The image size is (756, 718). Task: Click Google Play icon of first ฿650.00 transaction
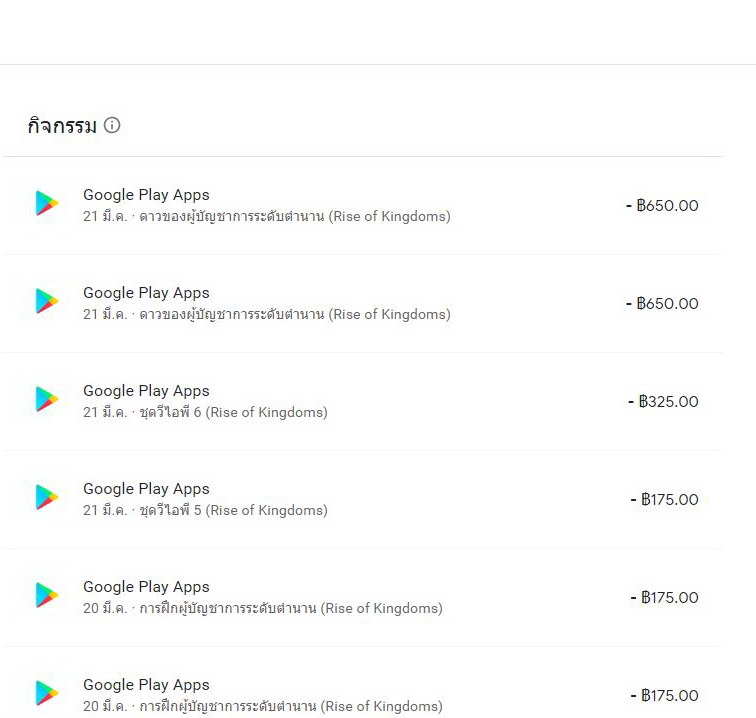(x=47, y=204)
